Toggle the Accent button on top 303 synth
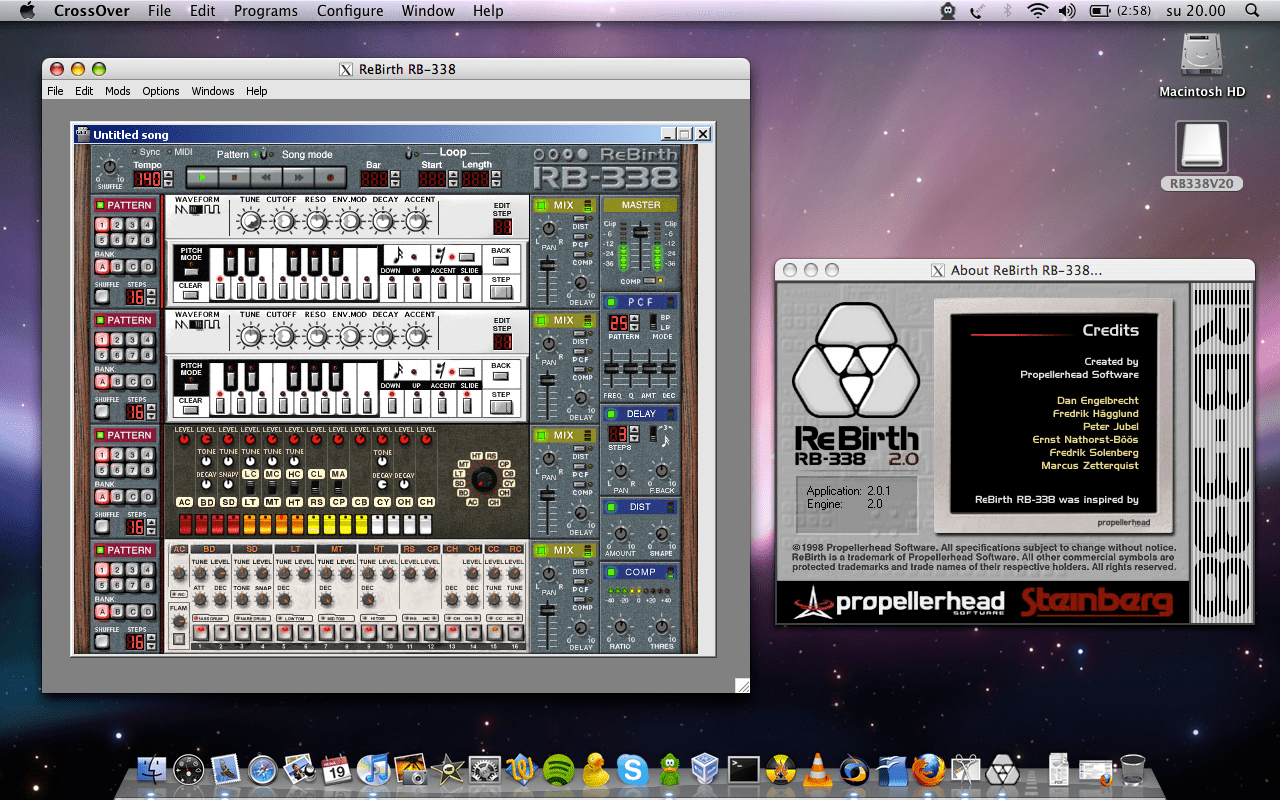Image resolution: width=1280 pixels, height=800 pixels. [443, 290]
